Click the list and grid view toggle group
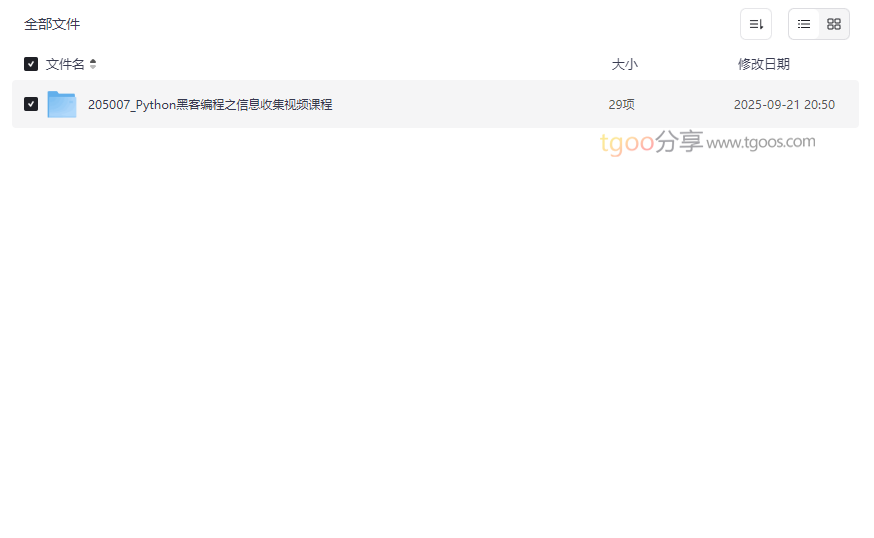874x538 pixels. click(819, 24)
